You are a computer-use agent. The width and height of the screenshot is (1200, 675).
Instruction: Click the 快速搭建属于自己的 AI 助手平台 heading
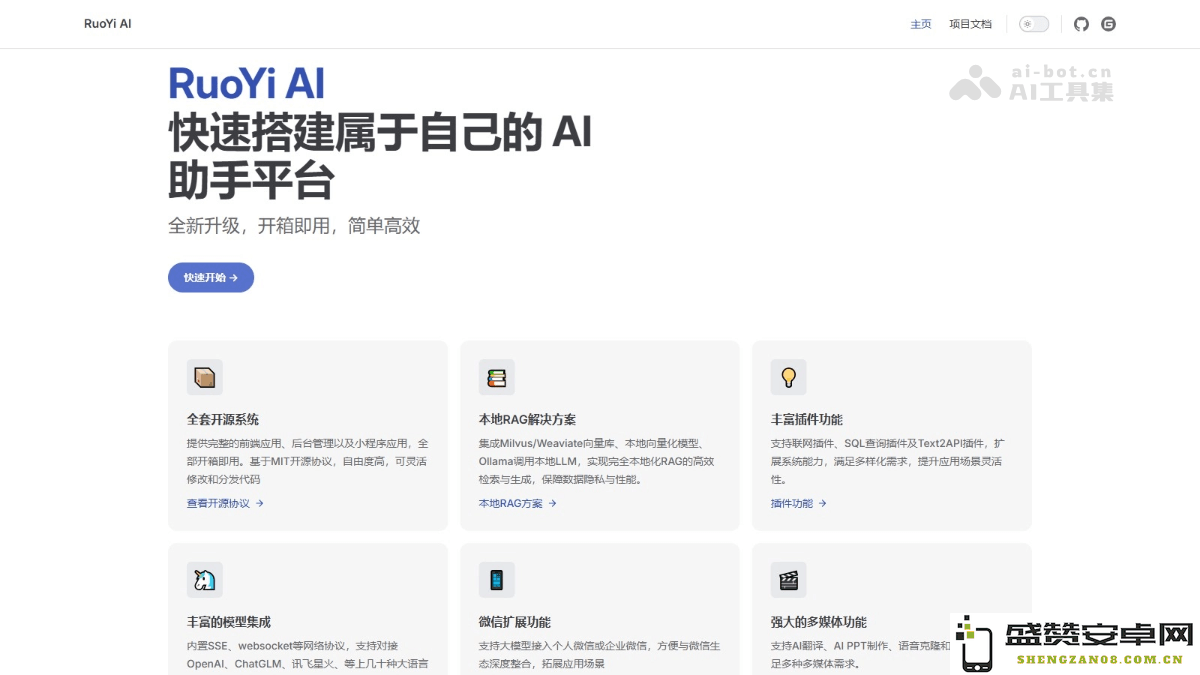[x=380, y=156]
